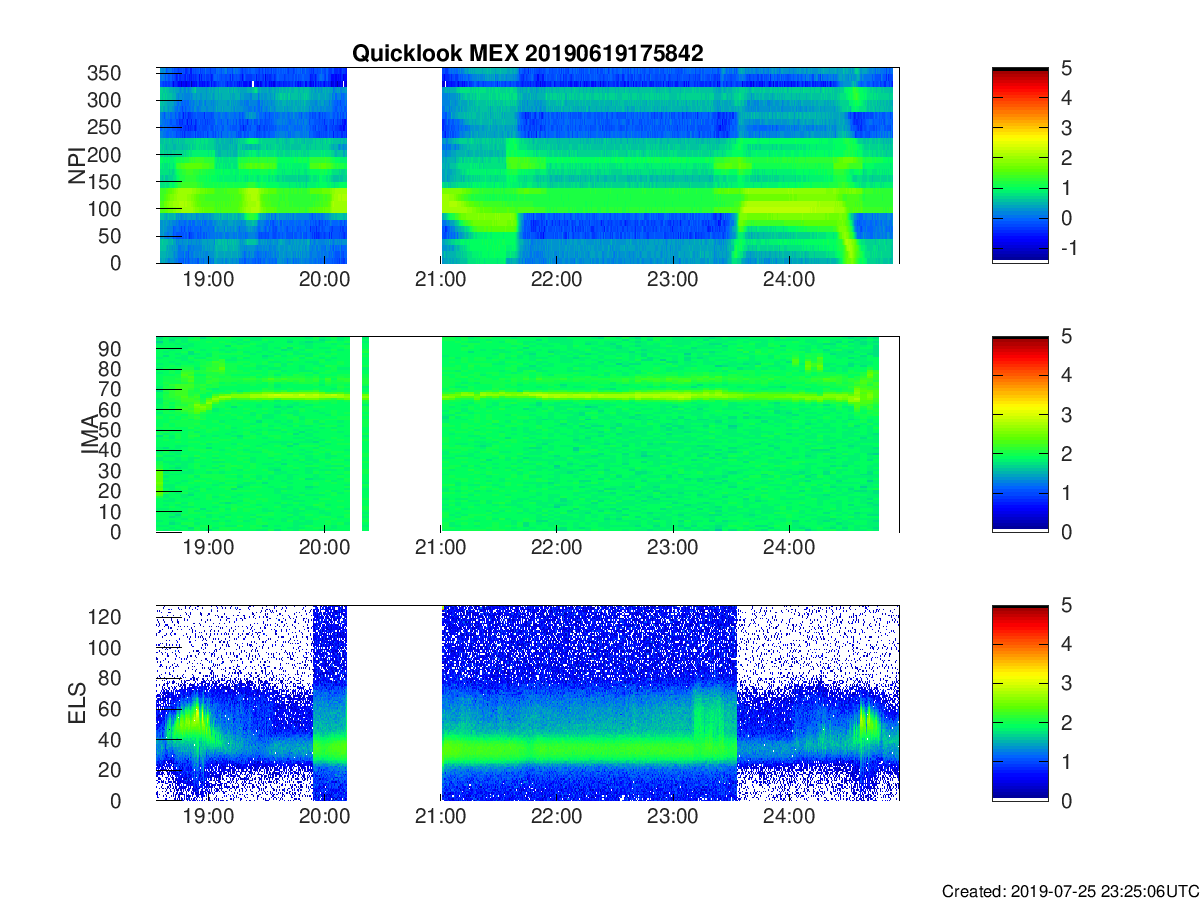Click inside the ELS spectrogram plot
The height and width of the screenshot is (900, 1200).
click(x=528, y=703)
